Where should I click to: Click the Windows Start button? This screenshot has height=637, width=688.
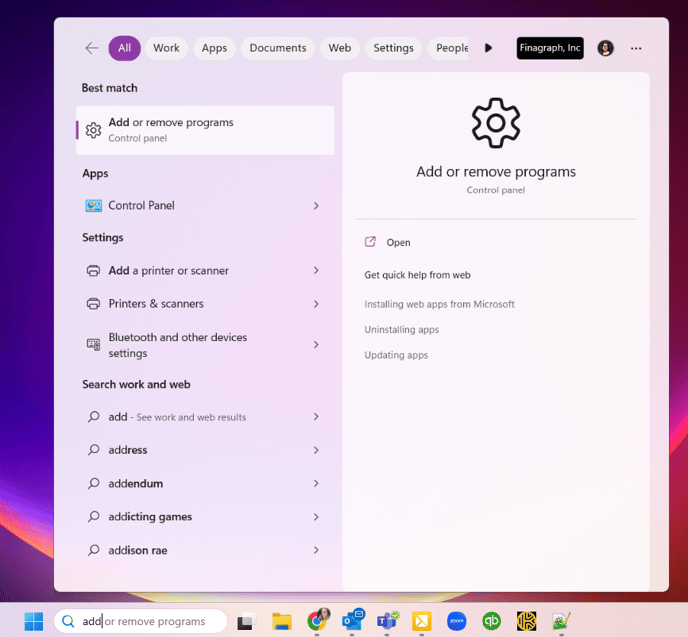click(x=34, y=621)
